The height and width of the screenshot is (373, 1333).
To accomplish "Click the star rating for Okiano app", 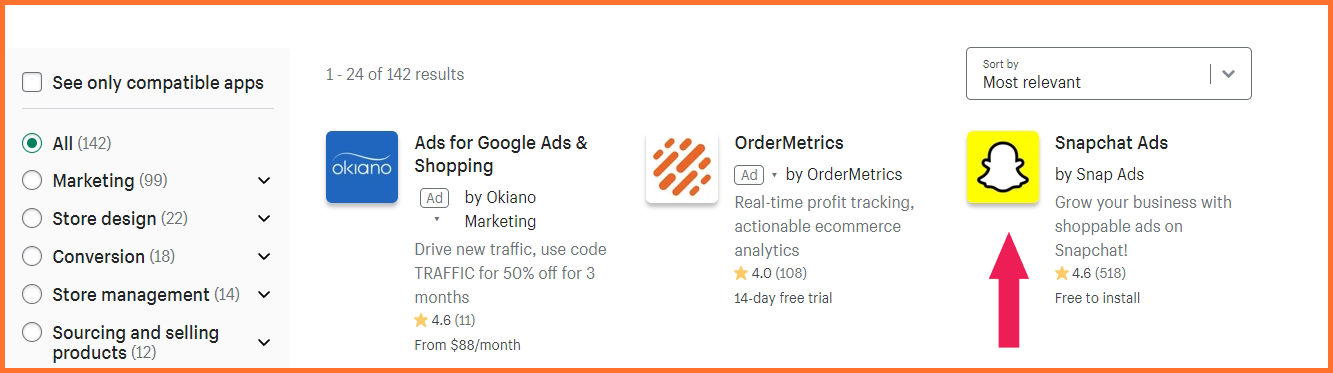I will pos(445,321).
